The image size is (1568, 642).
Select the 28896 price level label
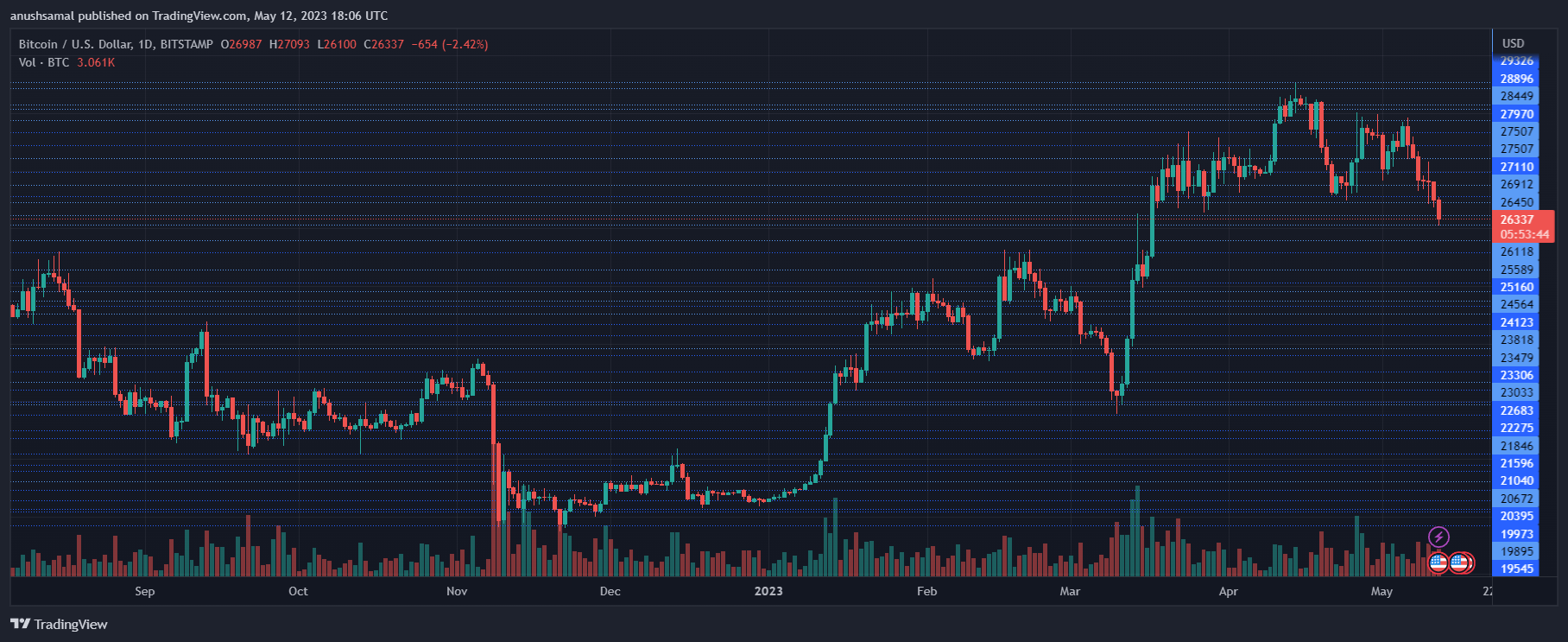point(1516,79)
